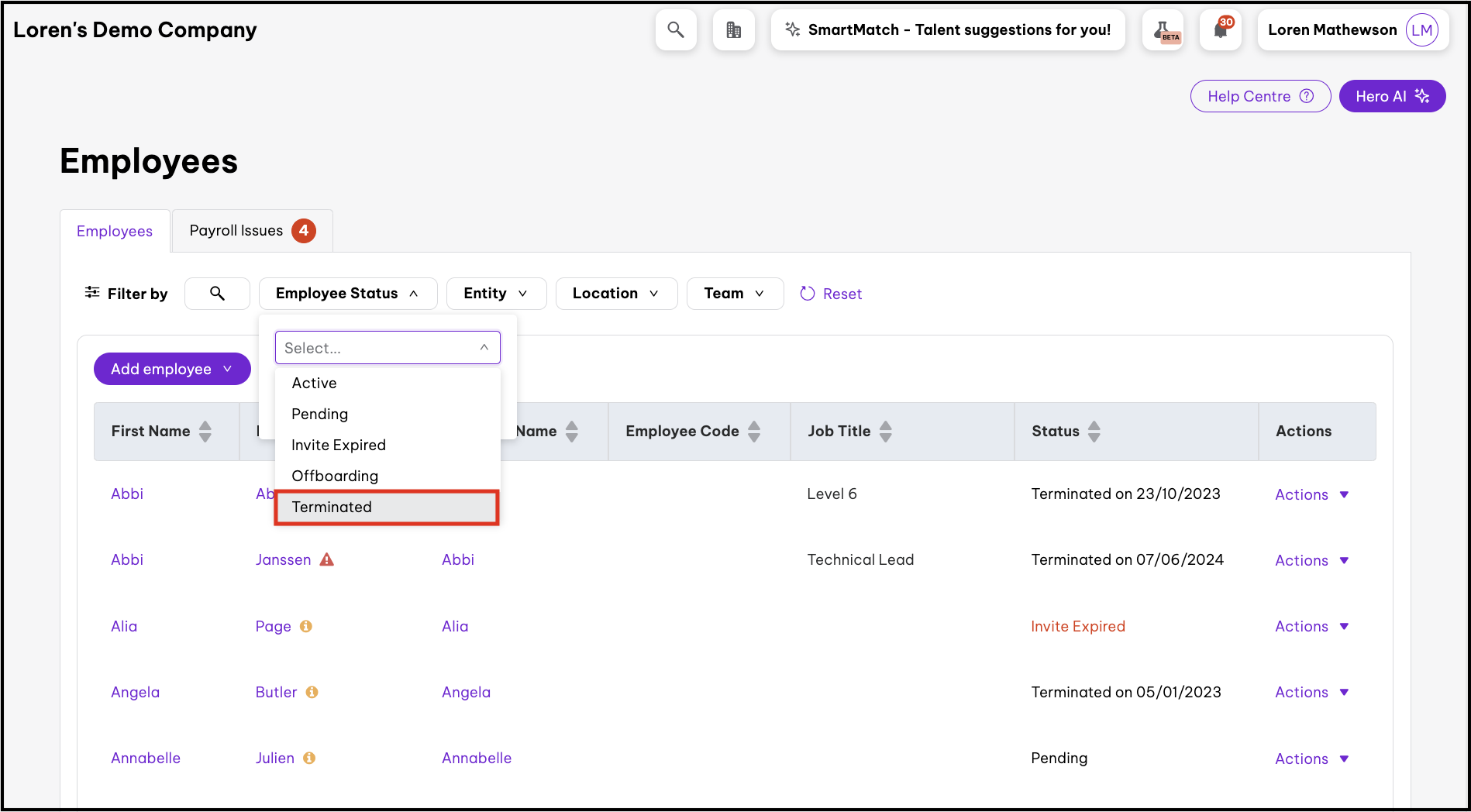The height and width of the screenshot is (812, 1471).
Task: Click the LM user avatar
Action: pos(1421,30)
